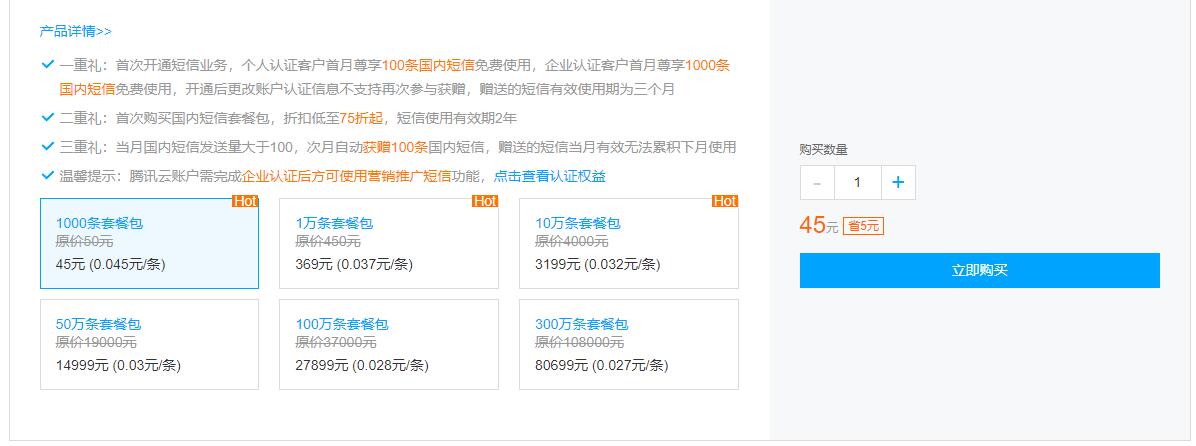Click the Hot badge on 10万条套餐包
The height and width of the screenshot is (446, 1196).
pyautogui.click(x=725, y=201)
